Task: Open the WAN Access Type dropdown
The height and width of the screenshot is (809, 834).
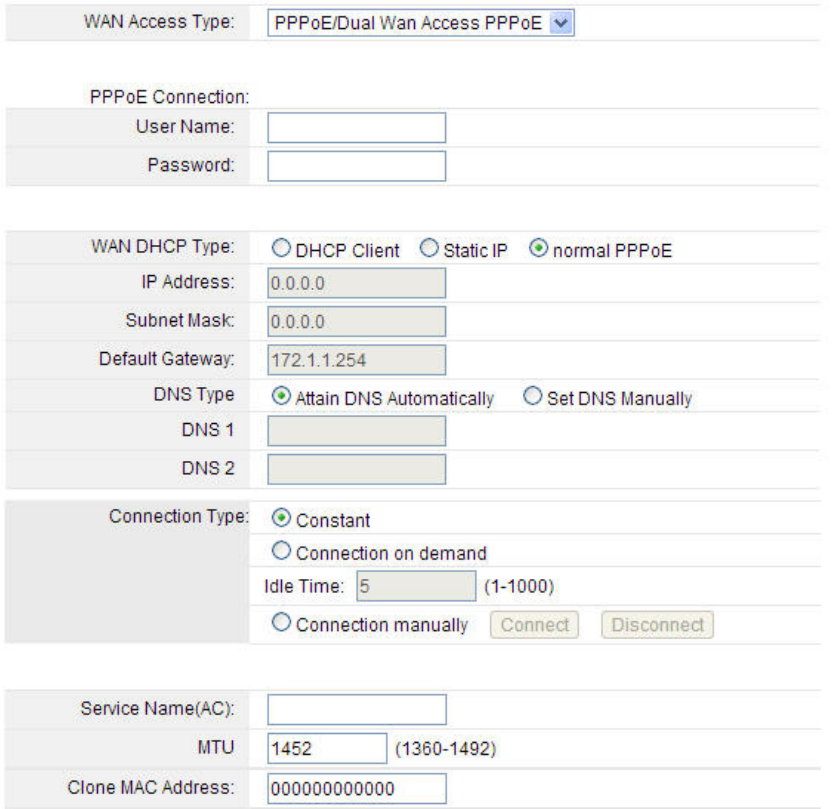Action: pos(421,23)
